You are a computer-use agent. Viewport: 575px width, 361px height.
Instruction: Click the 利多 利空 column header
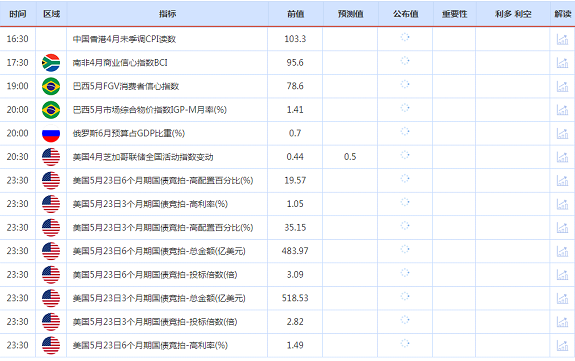tap(513, 14)
